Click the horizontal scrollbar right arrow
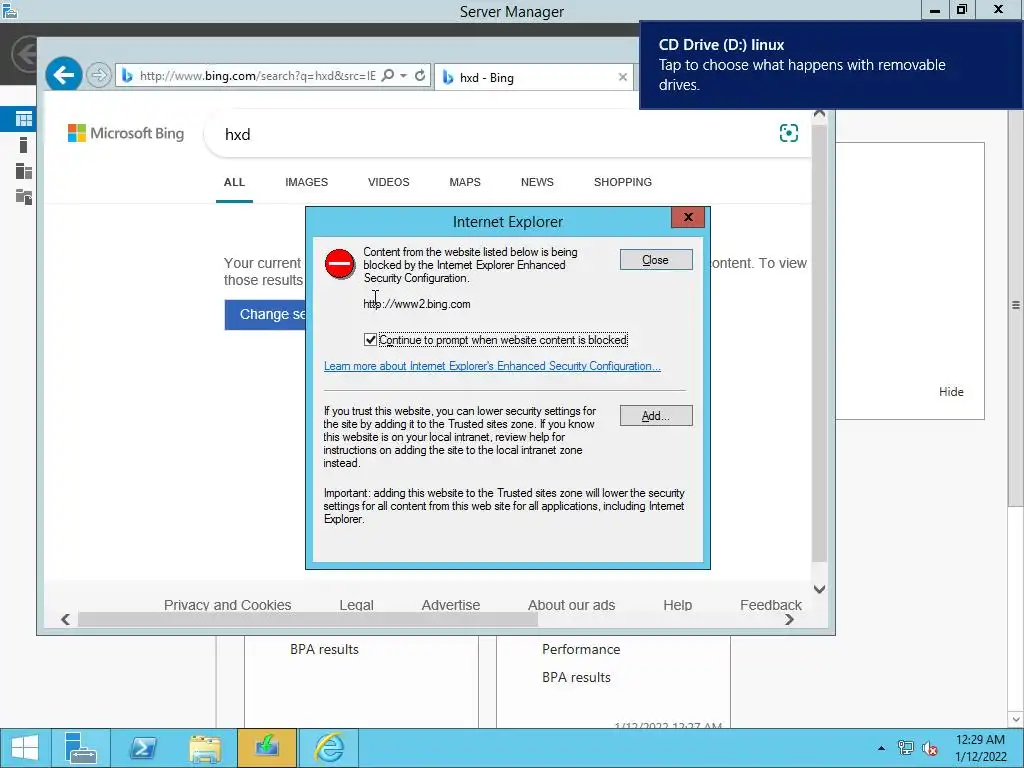 pos(790,619)
